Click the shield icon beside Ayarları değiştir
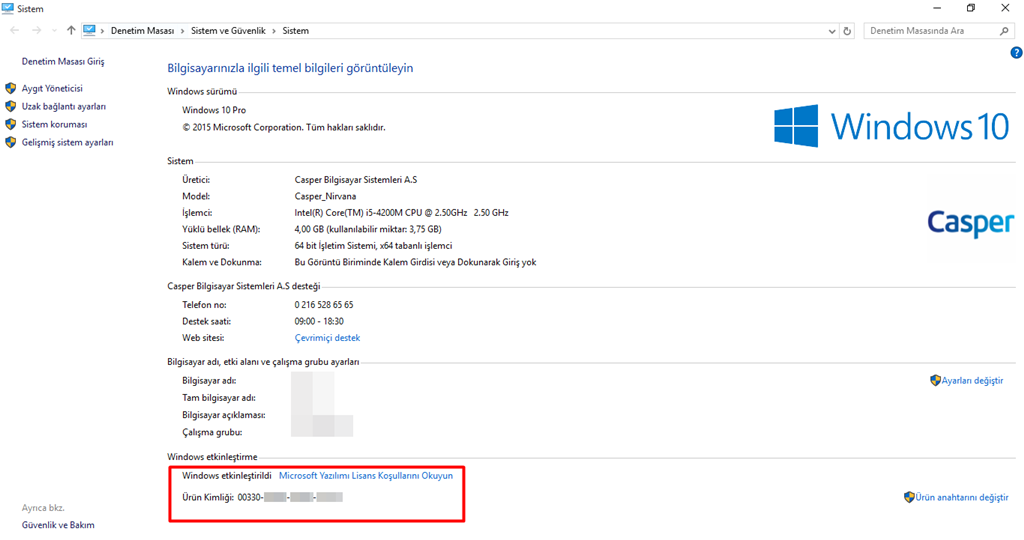 (x=935, y=380)
